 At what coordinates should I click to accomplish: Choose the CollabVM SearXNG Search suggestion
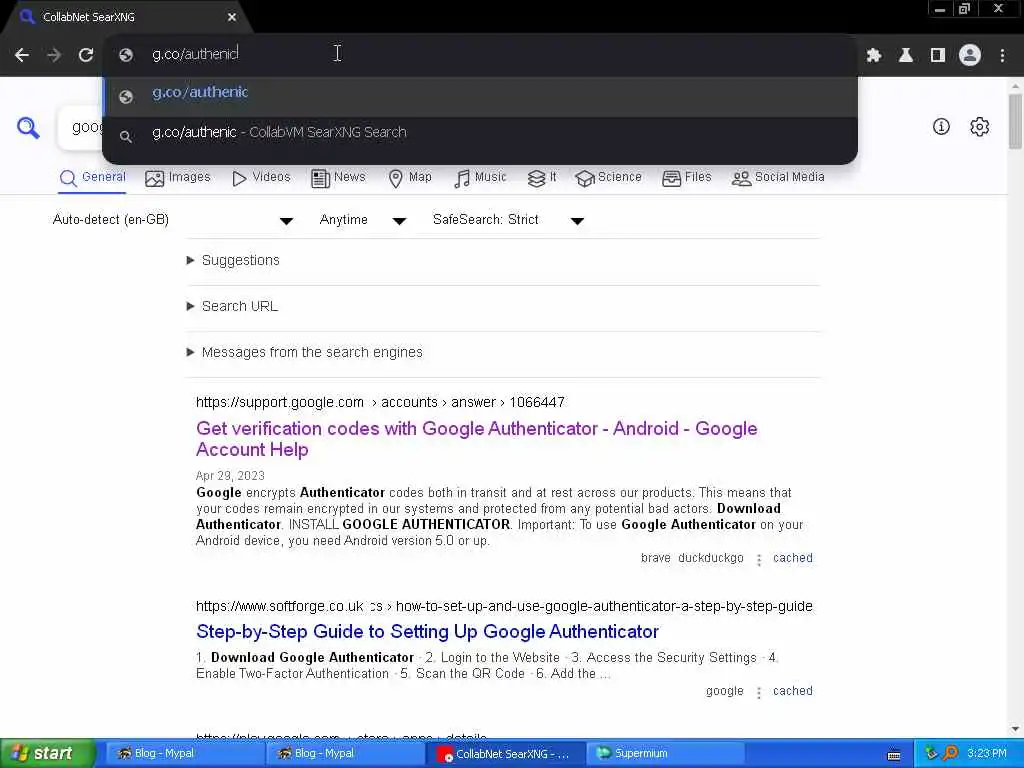click(480, 134)
